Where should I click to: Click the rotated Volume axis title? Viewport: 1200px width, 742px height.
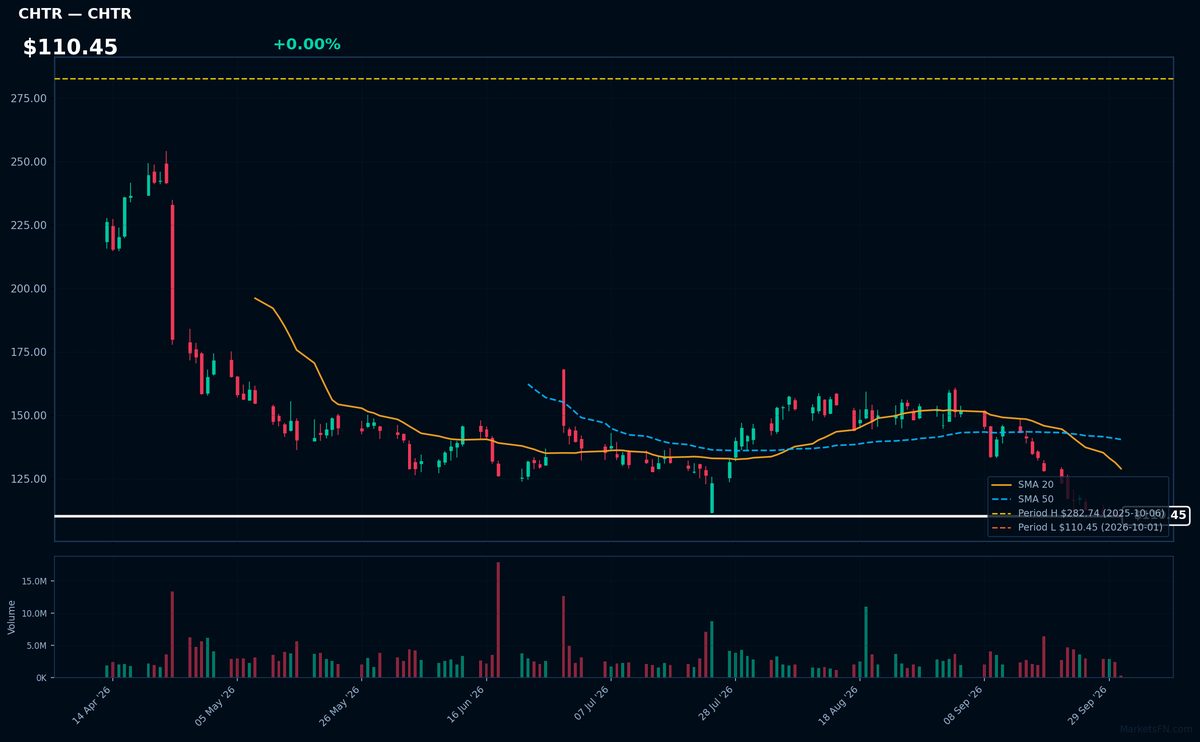pyautogui.click(x=12, y=617)
